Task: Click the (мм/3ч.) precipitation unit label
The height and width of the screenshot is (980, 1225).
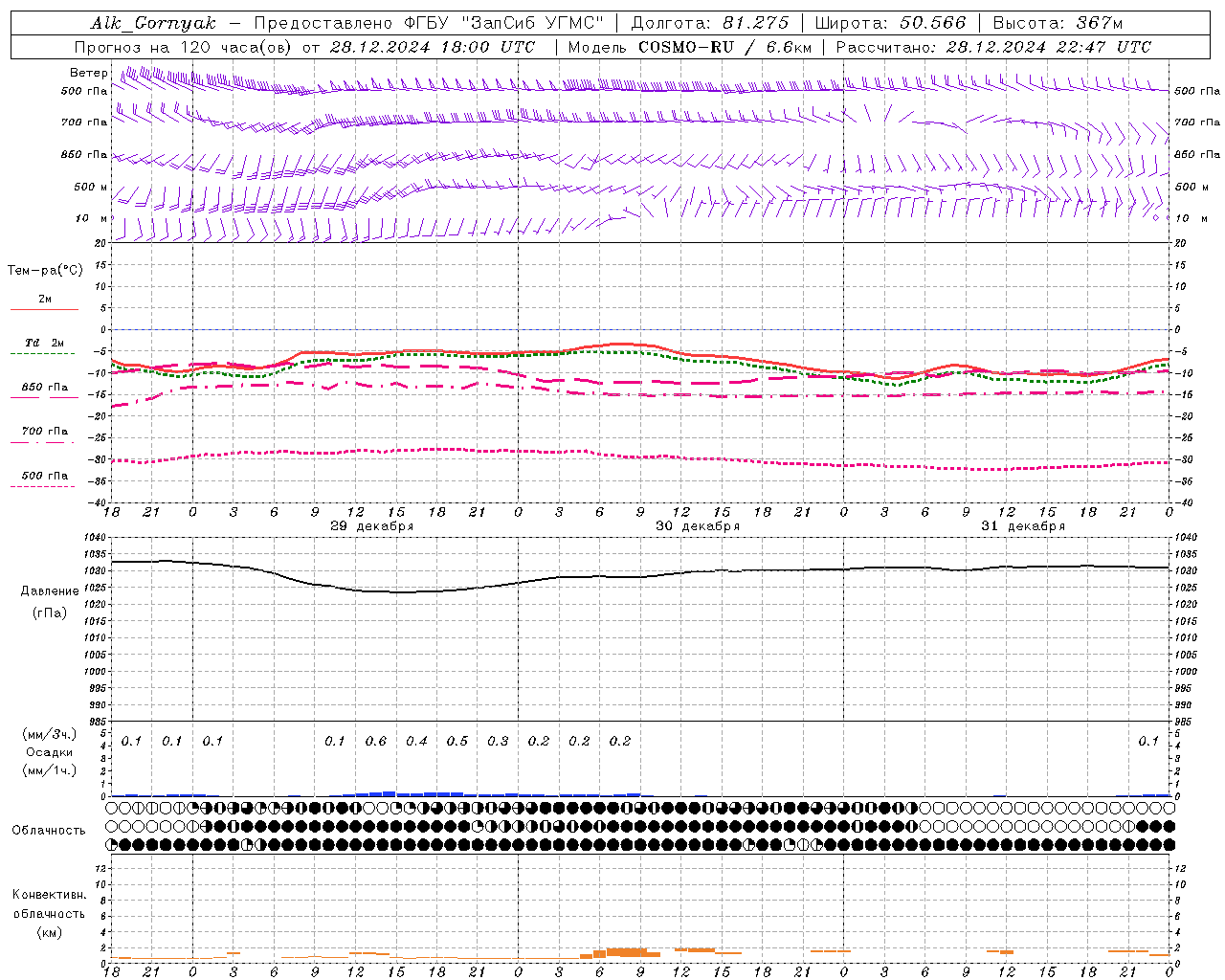Action: coord(50,735)
